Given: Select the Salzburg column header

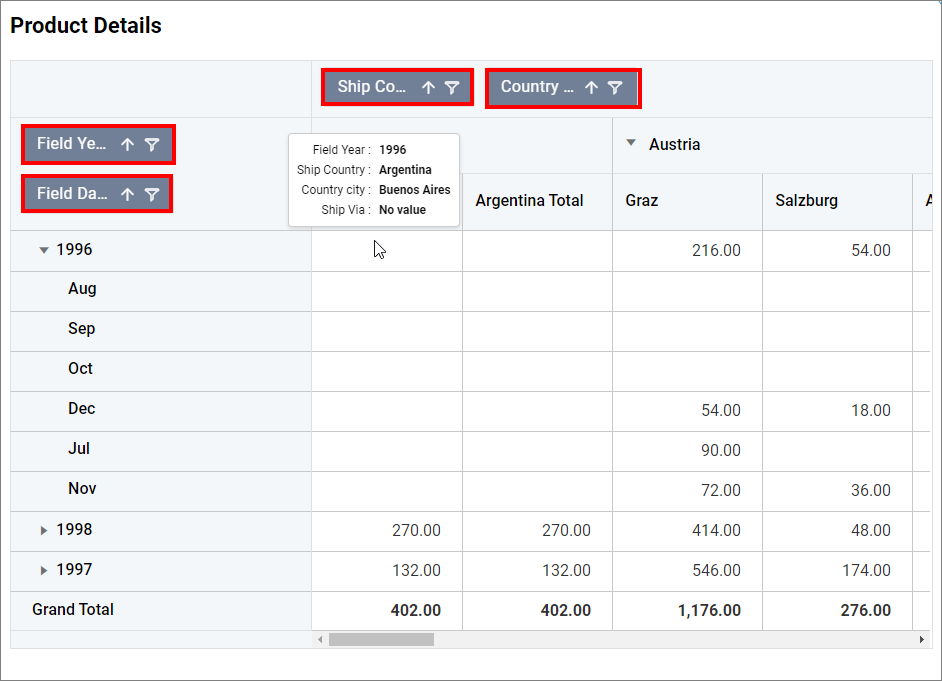Looking at the screenshot, I should pyautogui.click(x=806, y=201).
